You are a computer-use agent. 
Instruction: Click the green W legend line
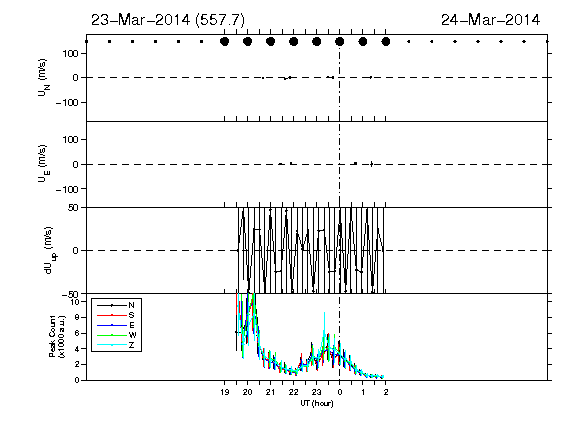112,335
